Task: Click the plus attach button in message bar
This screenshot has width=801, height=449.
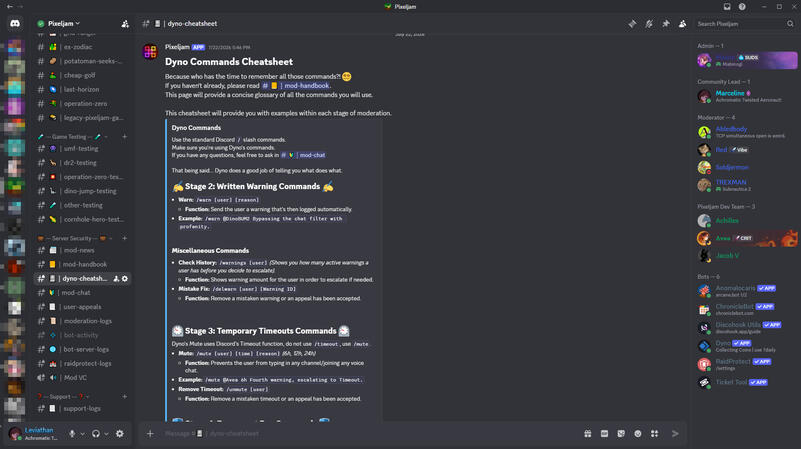Action: (x=150, y=434)
